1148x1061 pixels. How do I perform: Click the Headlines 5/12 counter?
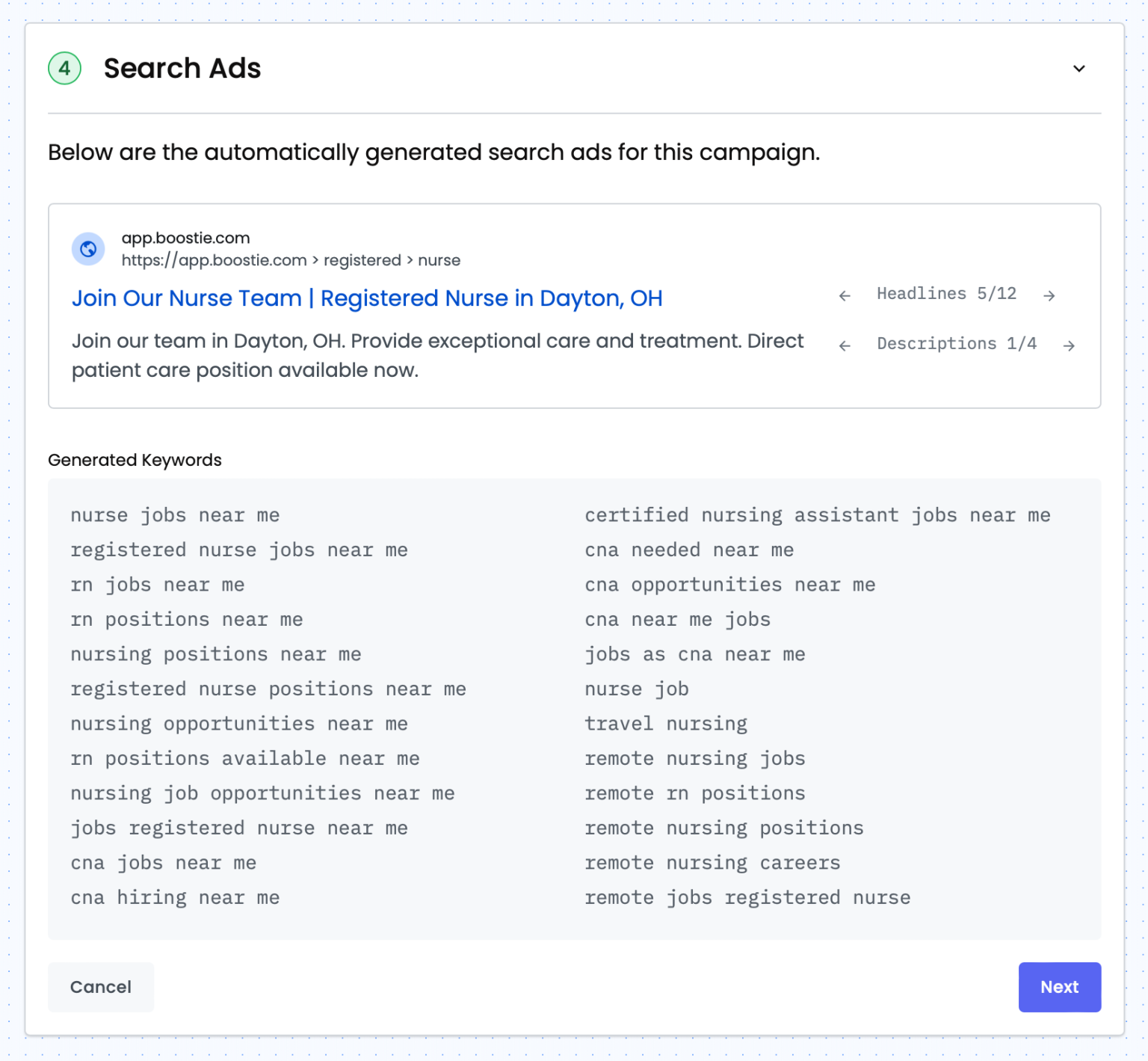(x=946, y=294)
